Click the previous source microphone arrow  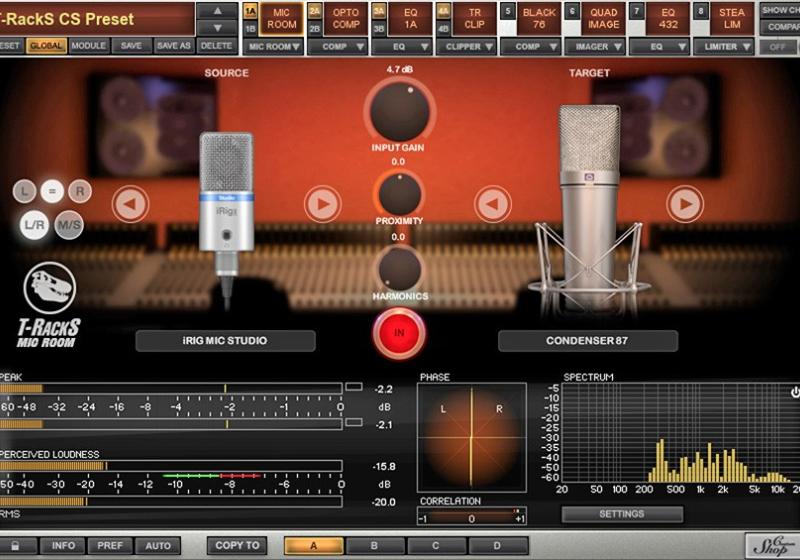130,204
